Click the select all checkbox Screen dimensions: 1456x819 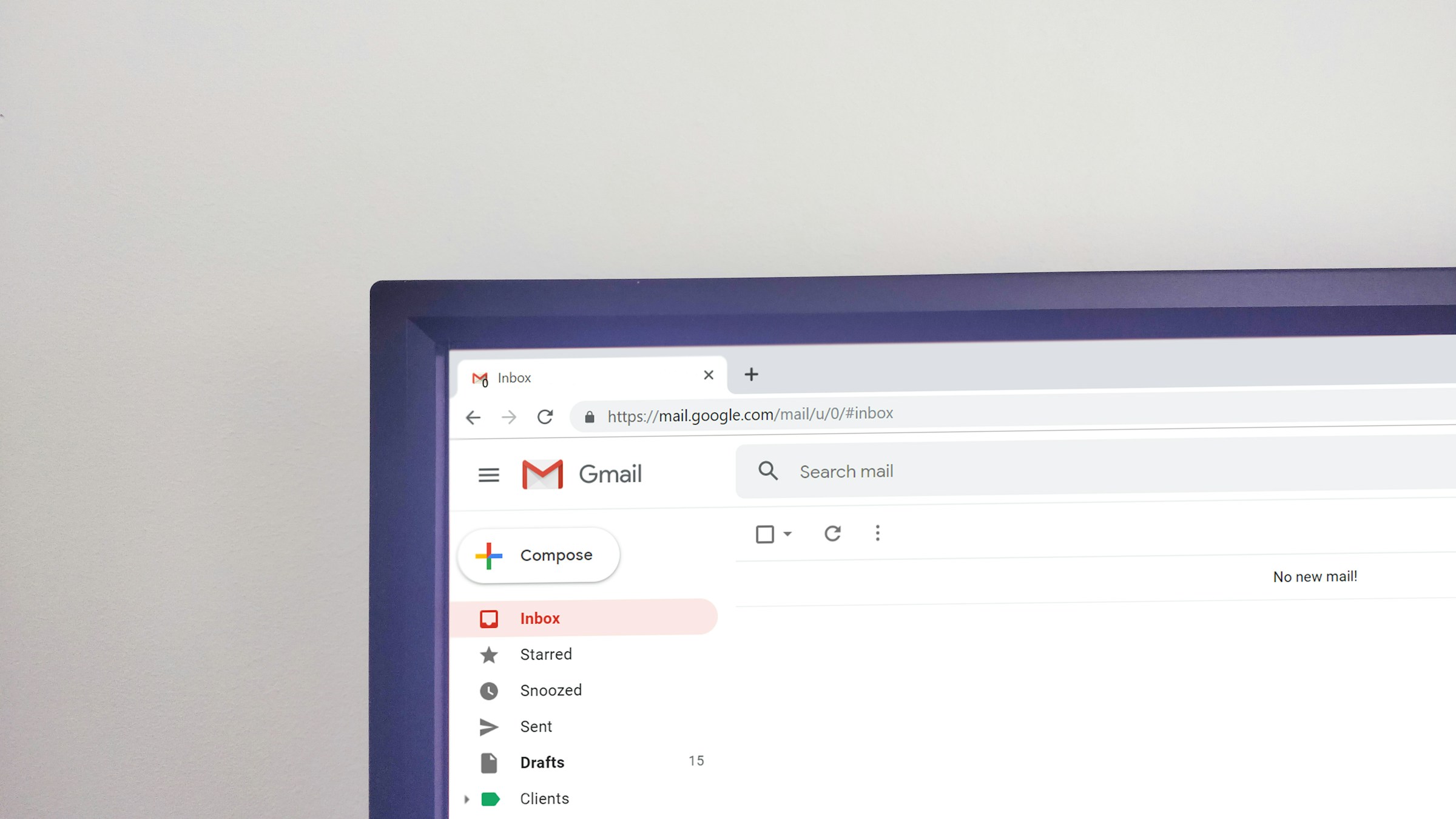(765, 533)
